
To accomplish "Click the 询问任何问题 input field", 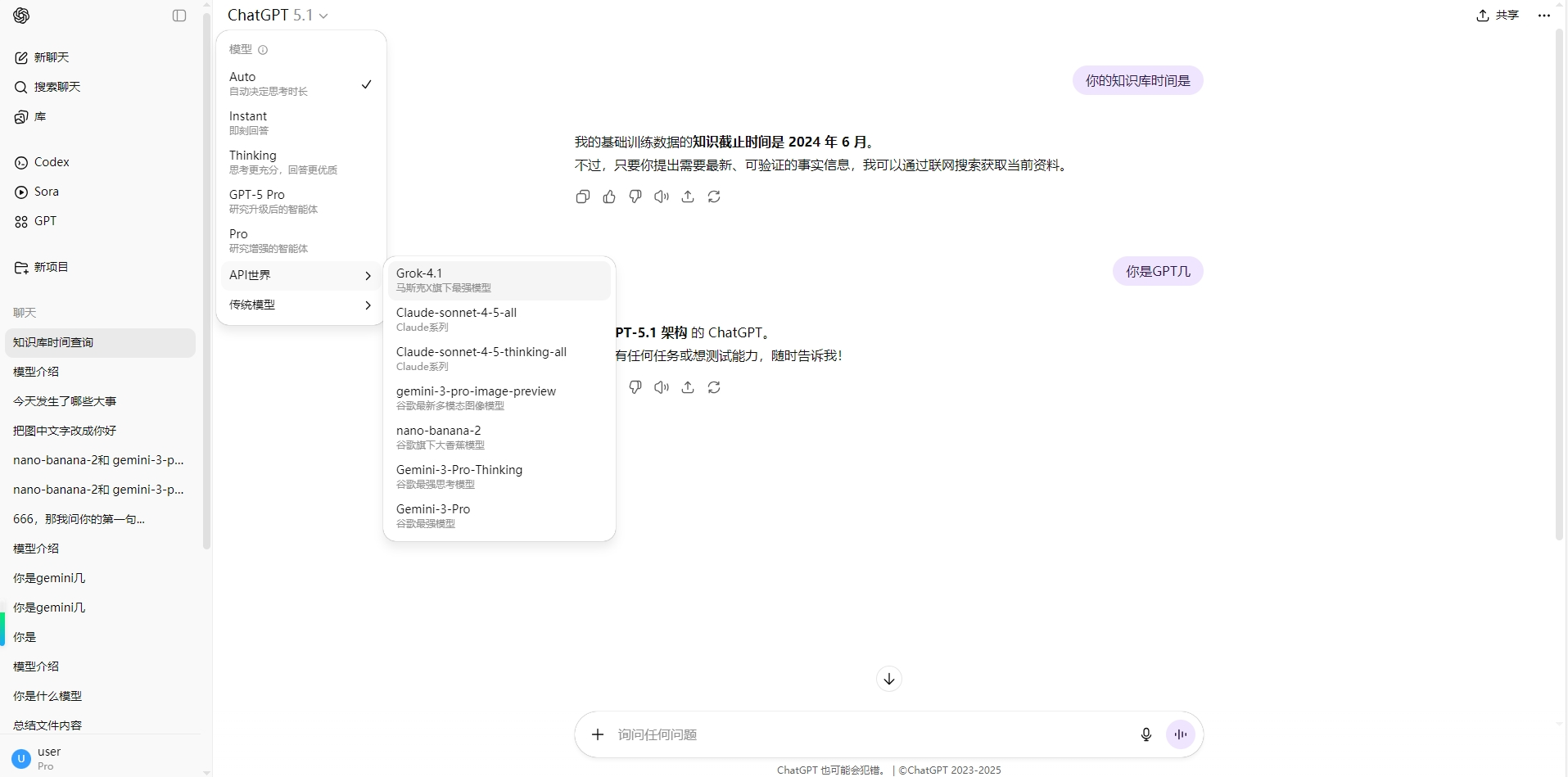I will [x=819, y=734].
